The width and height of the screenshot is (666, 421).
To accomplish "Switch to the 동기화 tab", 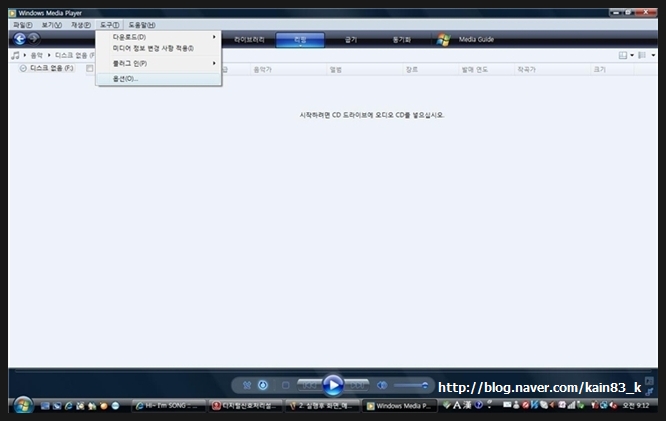I will click(x=401, y=40).
